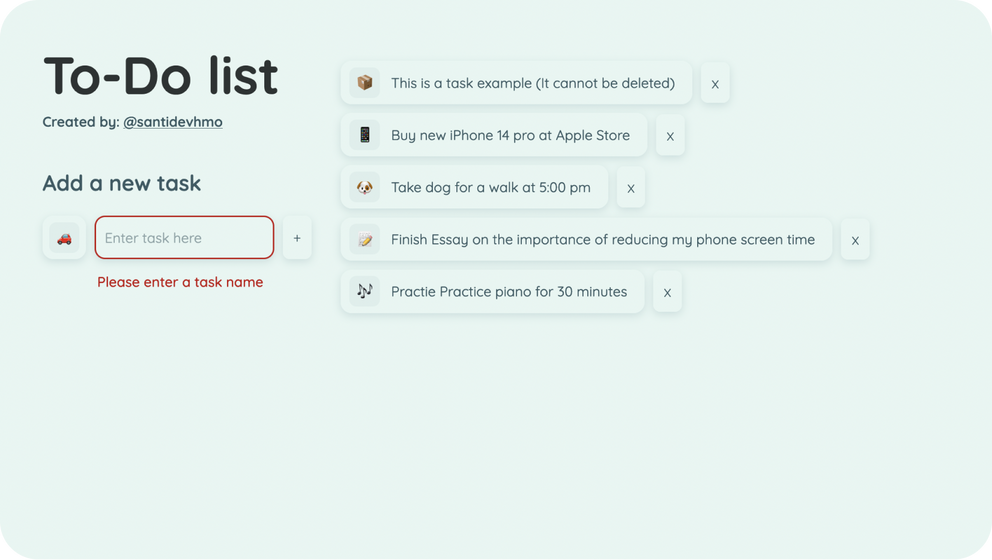Image resolution: width=992 pixels, height=560 pixels.
Task: Click the package emoji on example task
Action: coord(364,83)
